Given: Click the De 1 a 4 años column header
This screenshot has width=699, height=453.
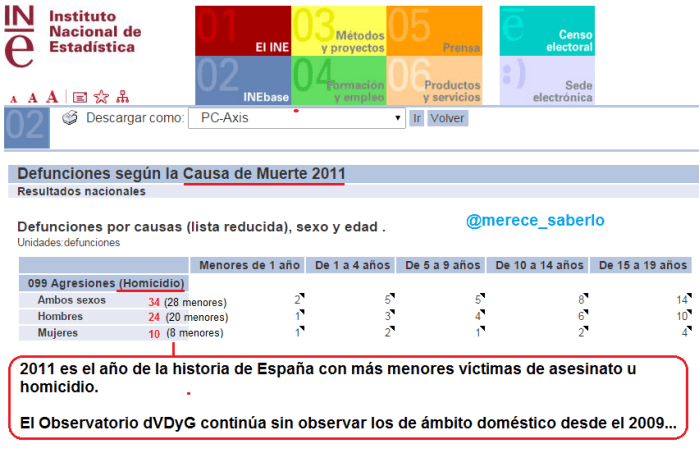Looking at the screenshot, I should pos(350,265).
